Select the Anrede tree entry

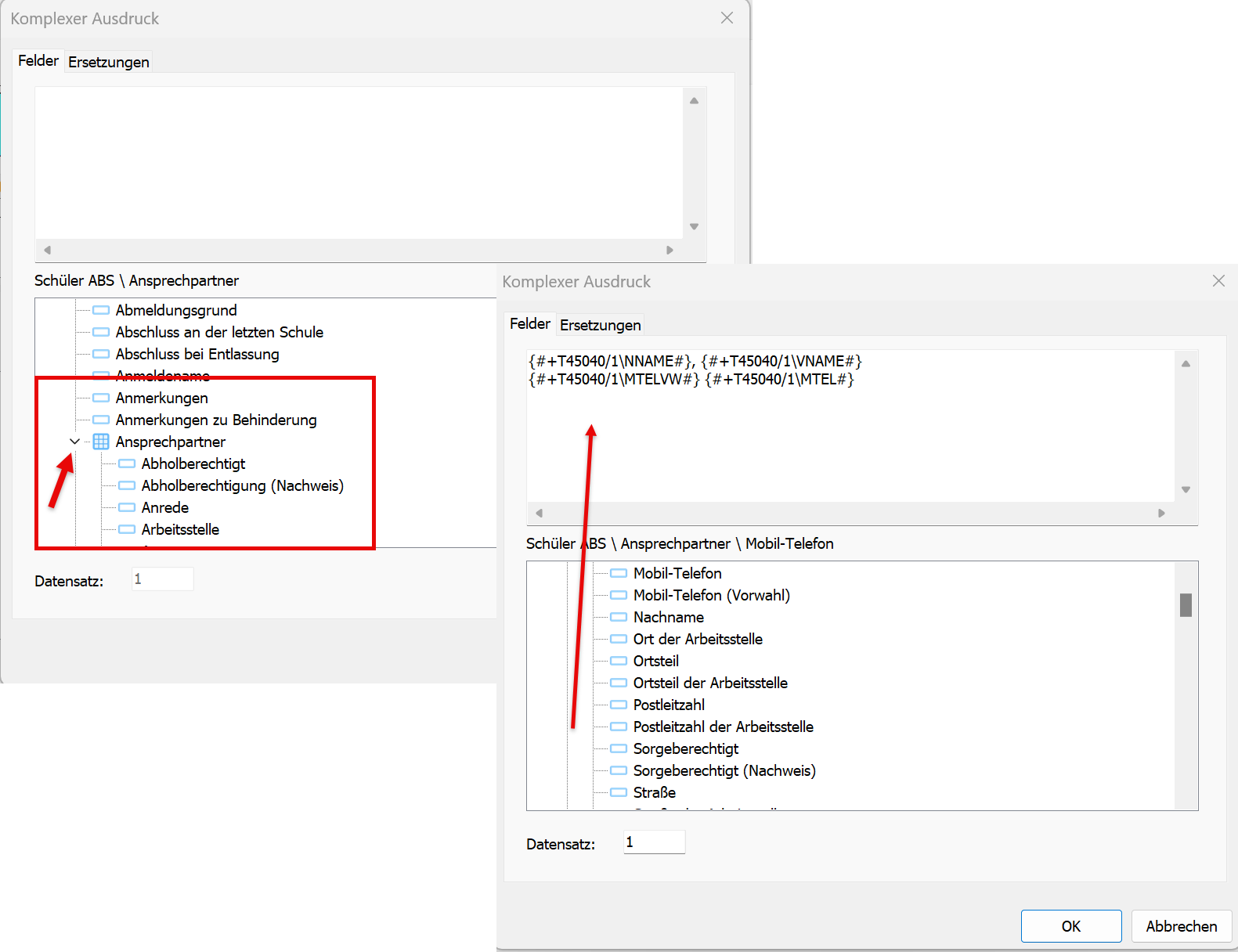click(x=165, y=507)
